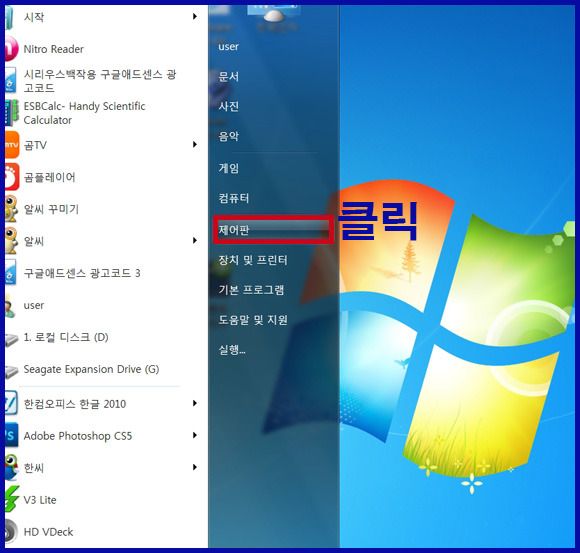Image resolution: width=580 pixels, height=553 pixels.
Task: Open 음악 from the Start menu
Action: click(229, 136)
